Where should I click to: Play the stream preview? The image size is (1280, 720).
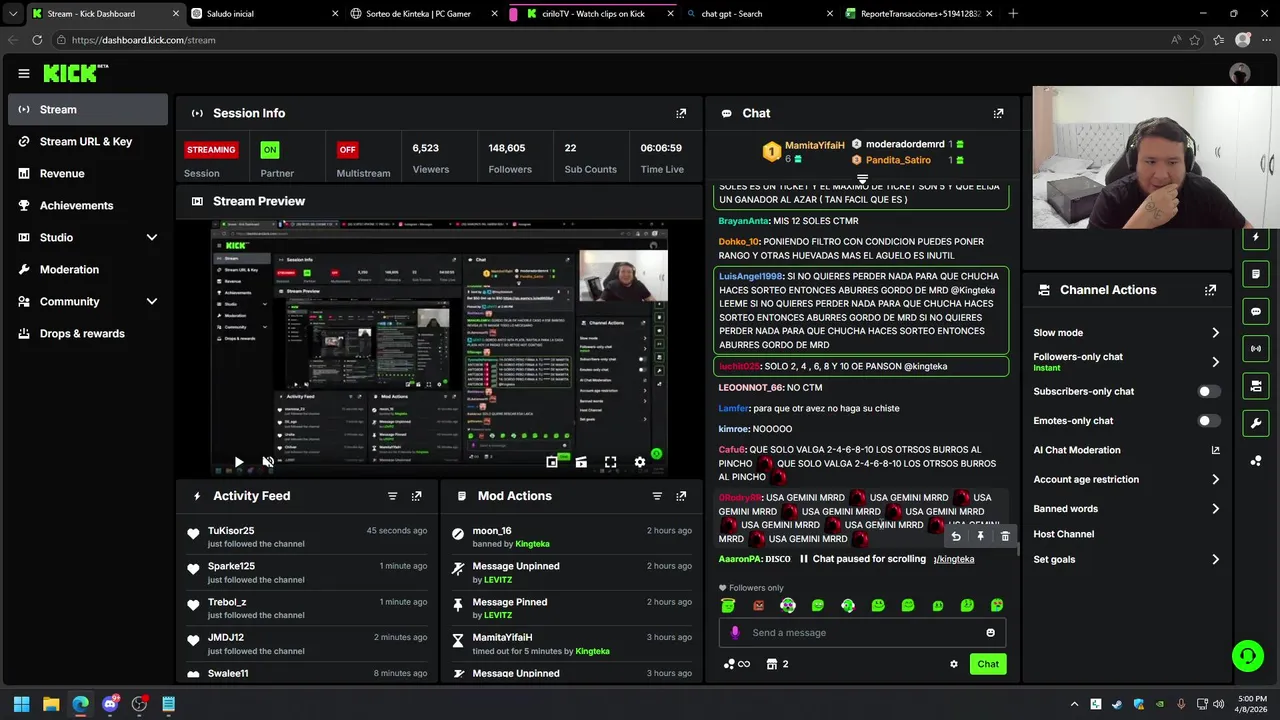(238, 462)
